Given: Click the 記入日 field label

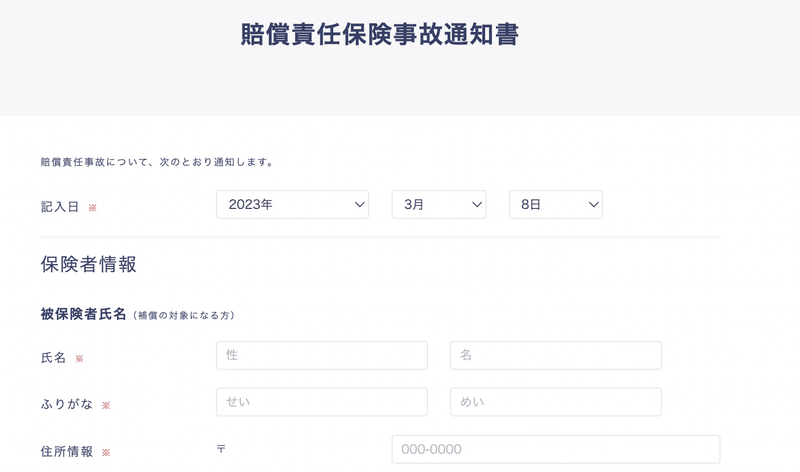Looking at the screenshot, I should pos(60,207).
